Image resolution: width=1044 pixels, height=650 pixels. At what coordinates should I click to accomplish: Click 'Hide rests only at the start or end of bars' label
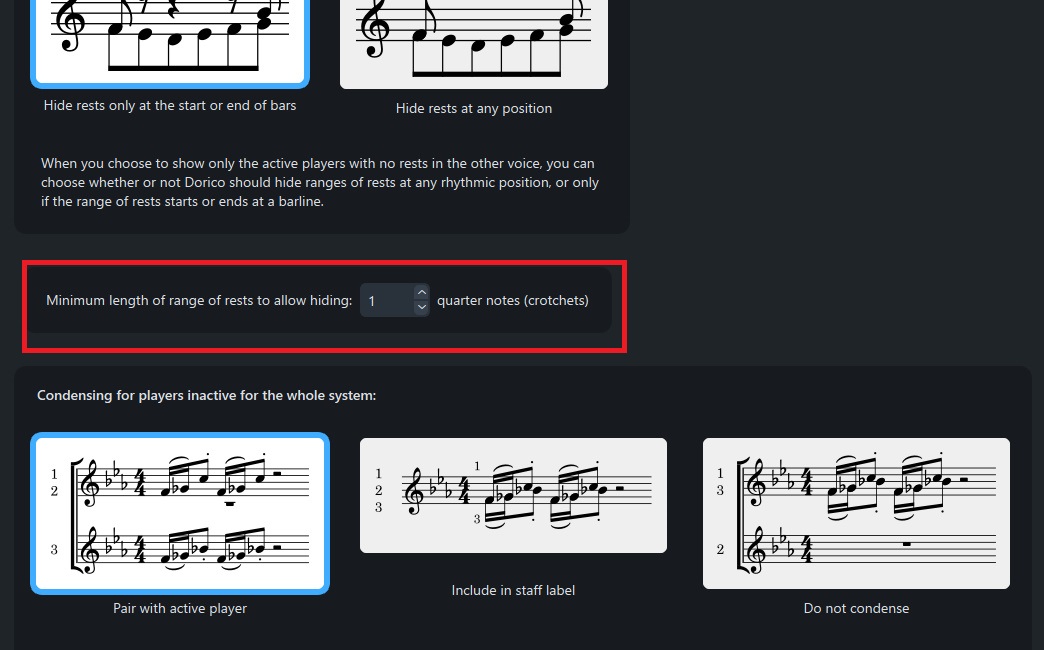click(170, 105)
